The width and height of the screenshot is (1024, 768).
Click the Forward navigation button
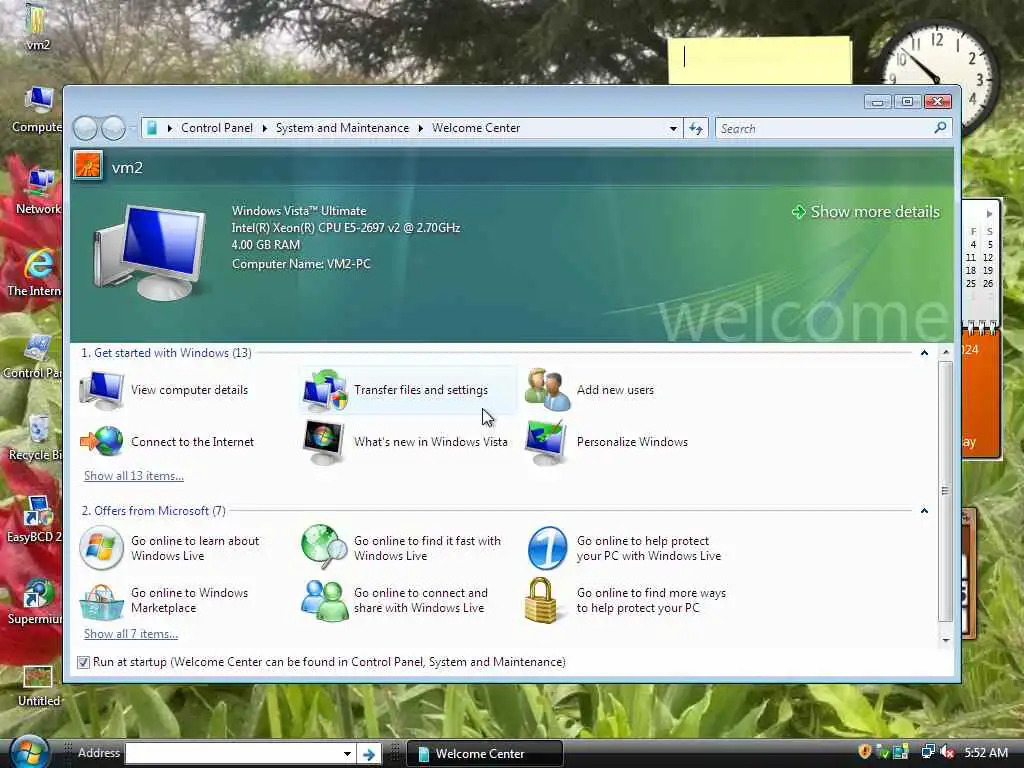114,128
